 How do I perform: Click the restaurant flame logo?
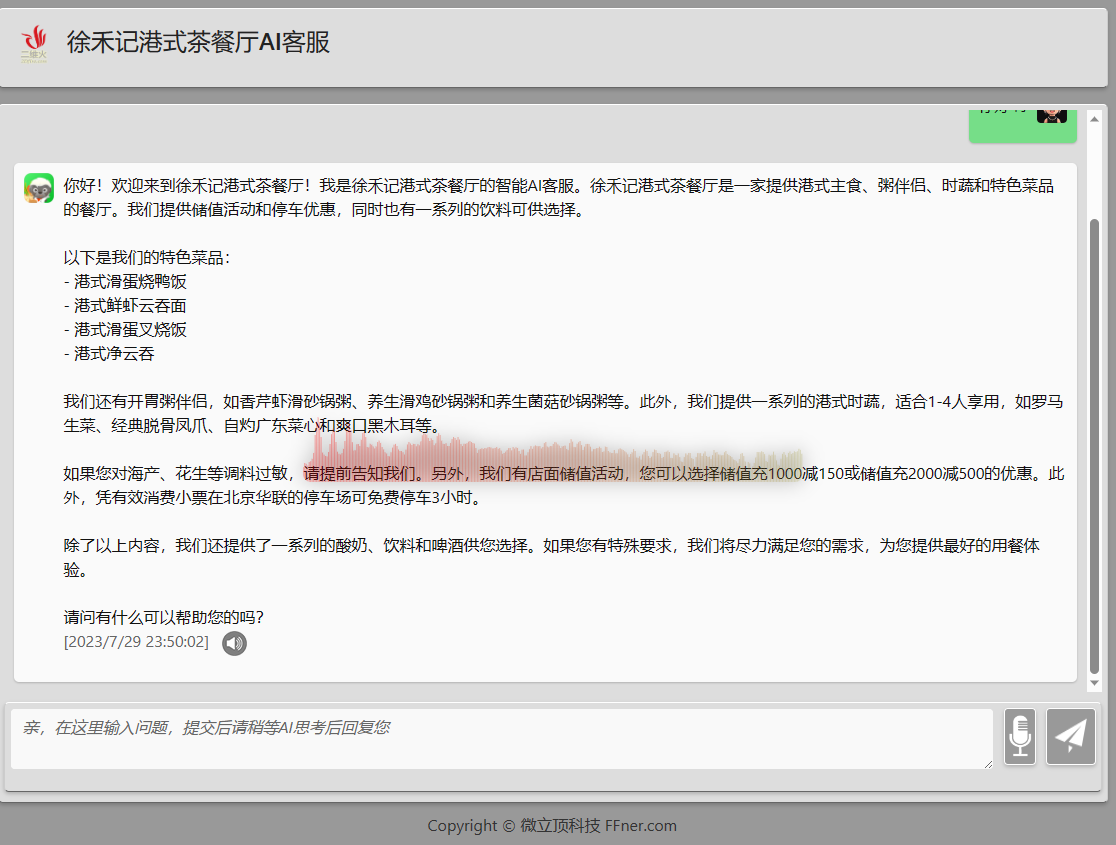click(x=35, y=43)
